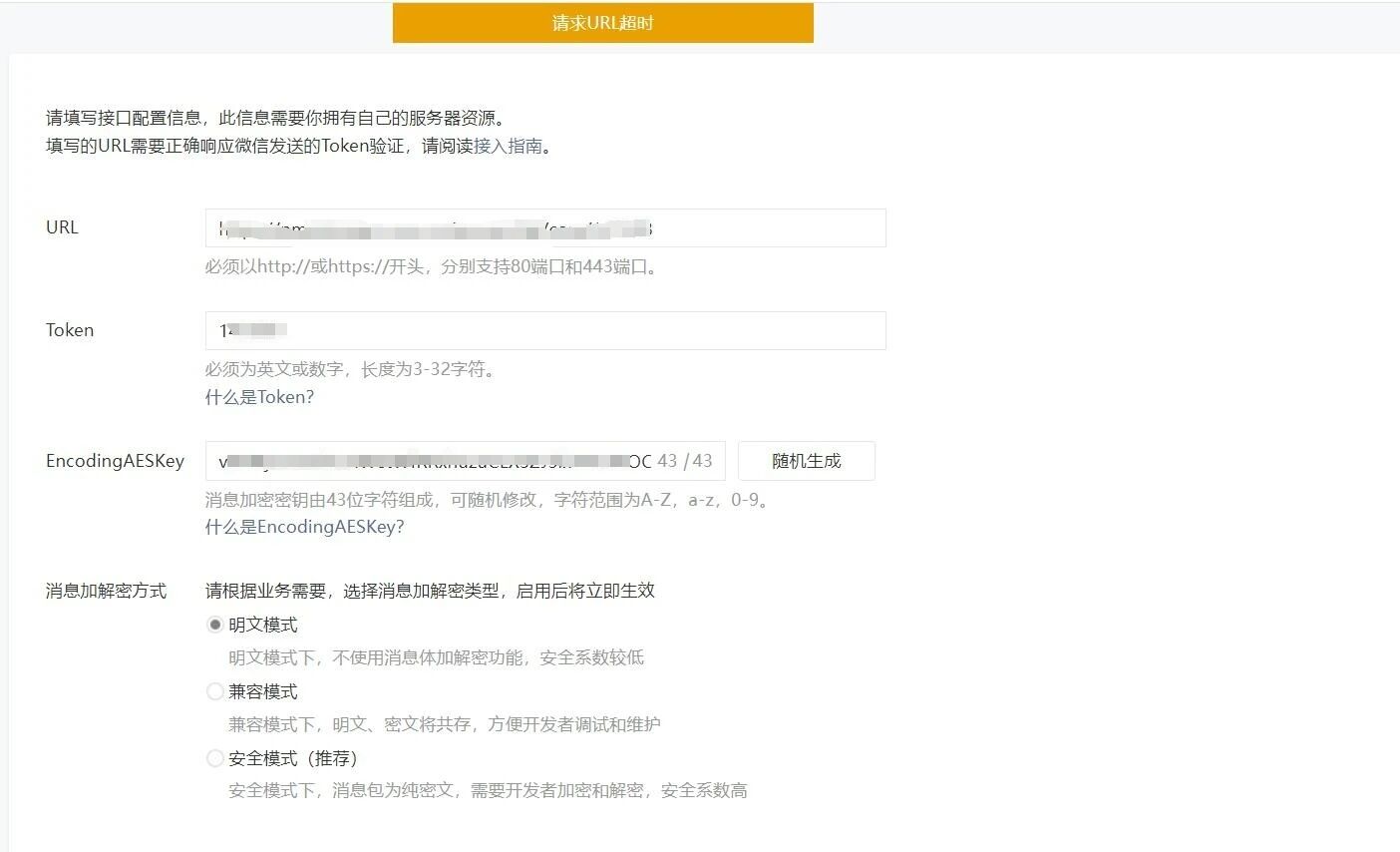Open the 接入指南 link
Screen dimensions: 1400x852
508,146
